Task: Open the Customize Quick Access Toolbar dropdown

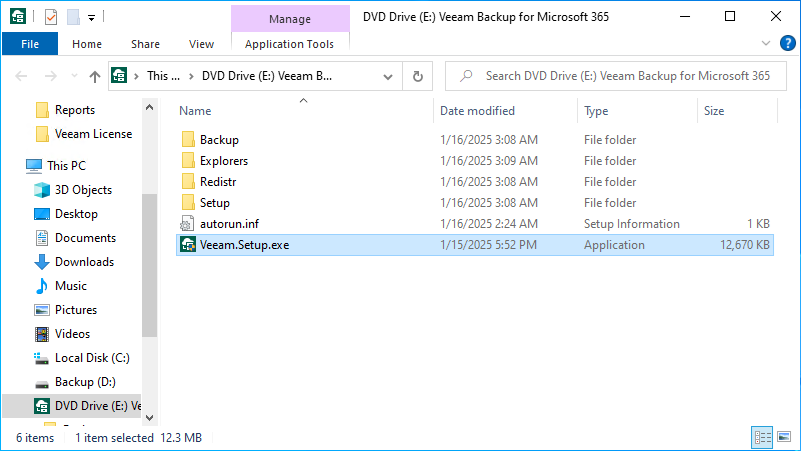Action: pos(91,18)
